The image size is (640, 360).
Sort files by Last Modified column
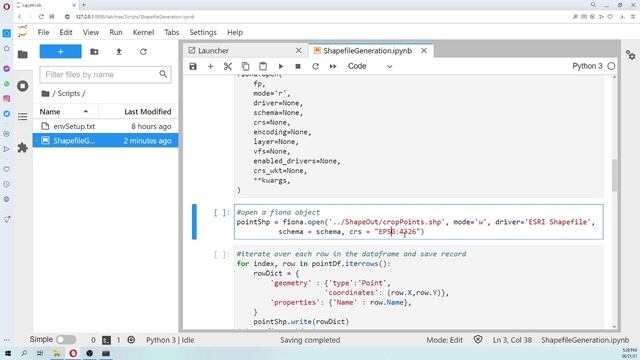139,111
